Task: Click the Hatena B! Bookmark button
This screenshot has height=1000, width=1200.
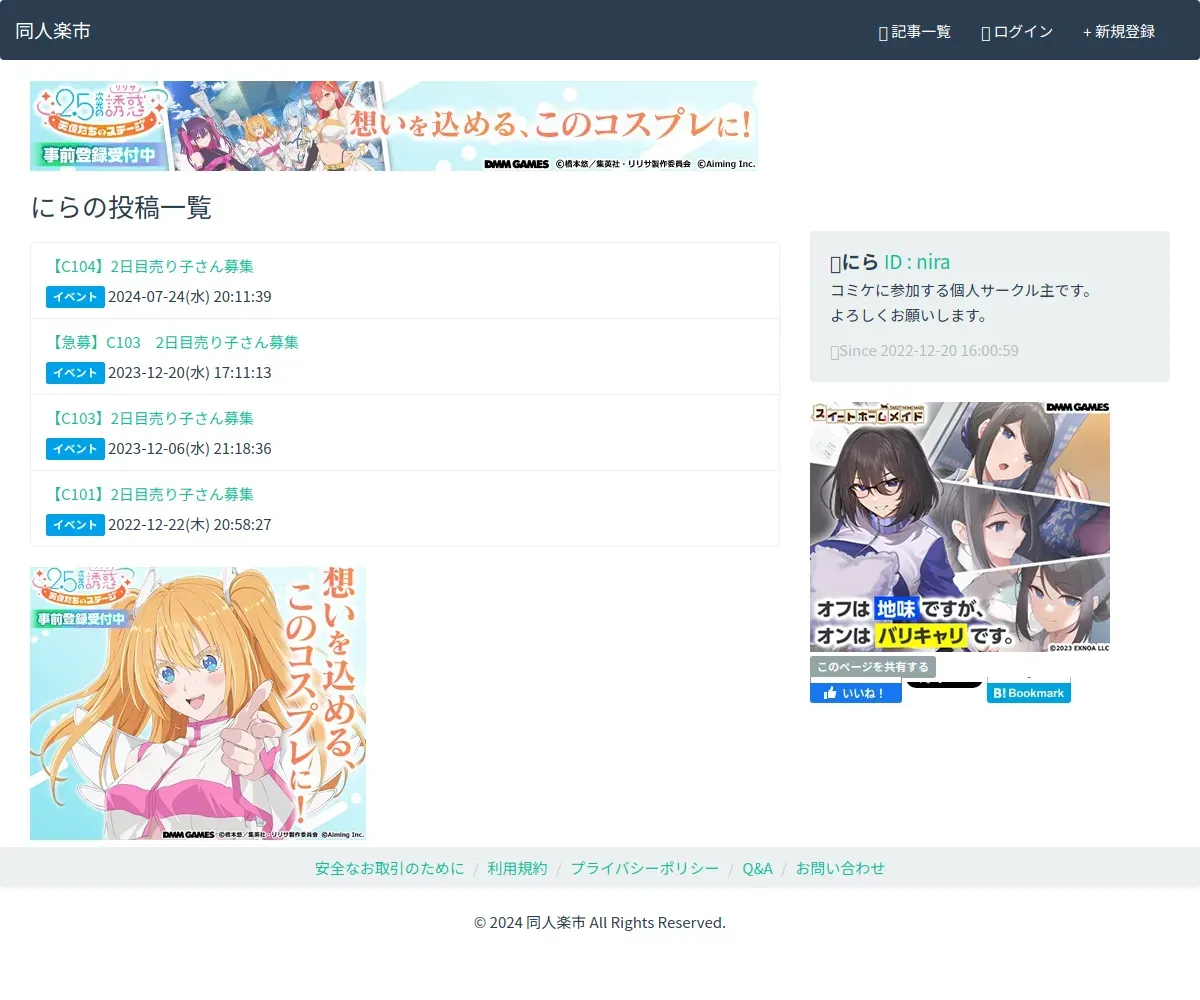Action: coord(1029,692)
